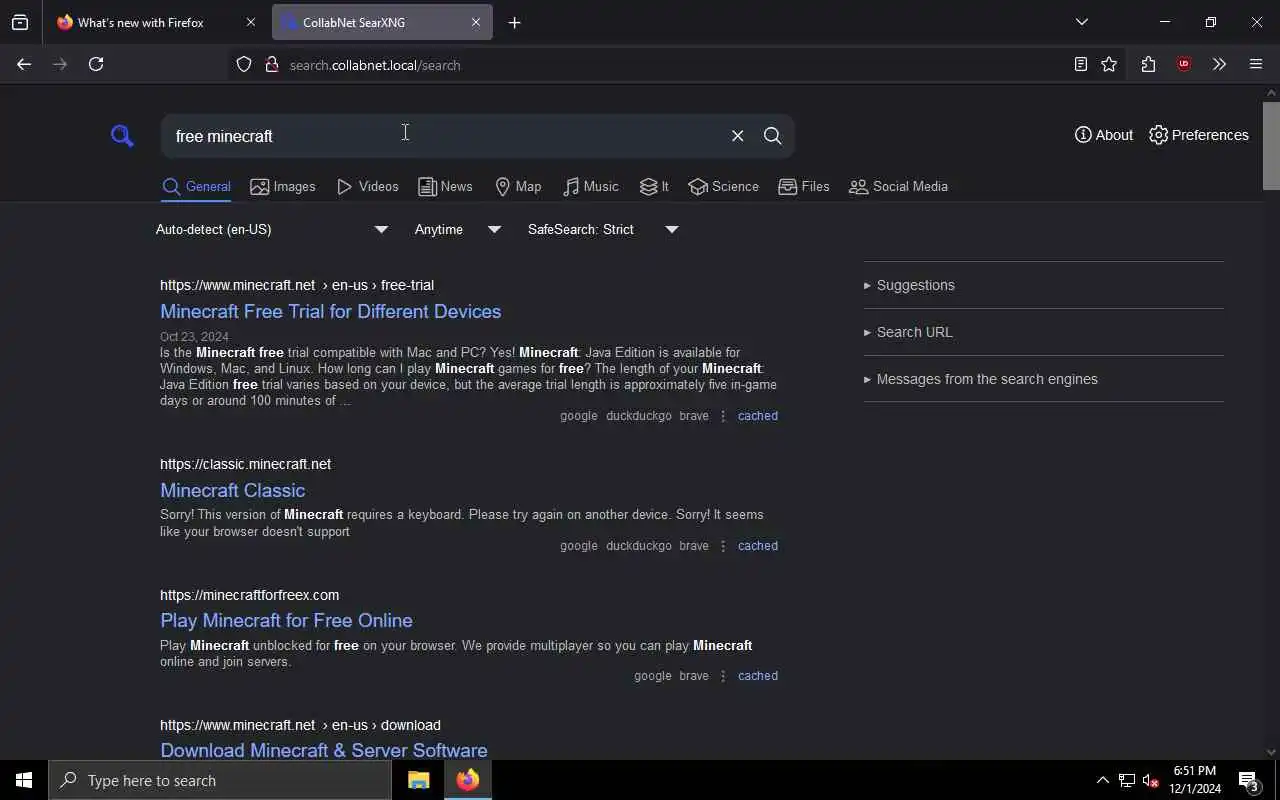Switch to the Music tab
Viewport: 1280px width, 800px height.
pos(590,187)
